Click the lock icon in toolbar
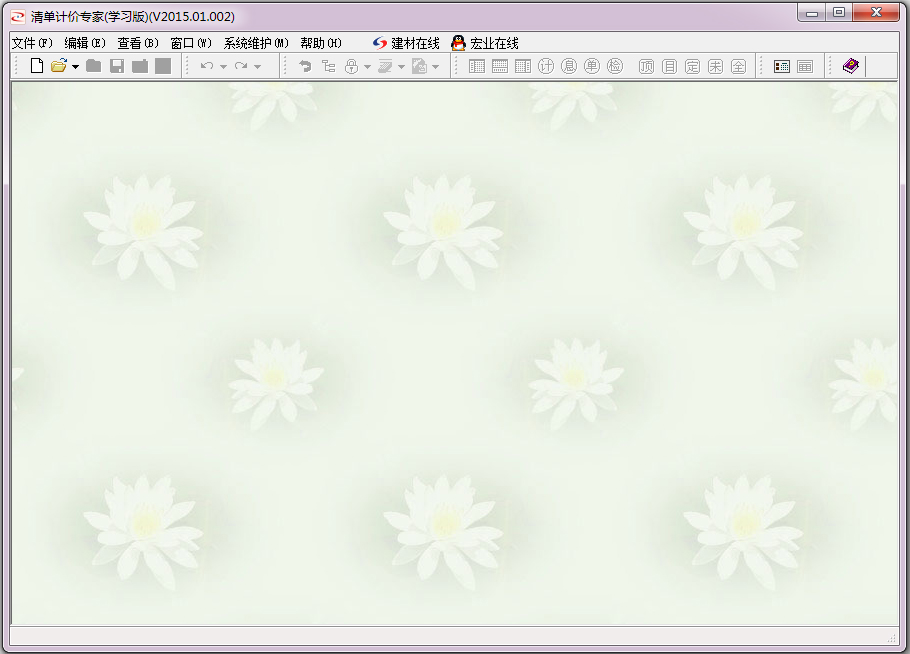This screenshot has height=654, width=910. (x=351, y=66)
